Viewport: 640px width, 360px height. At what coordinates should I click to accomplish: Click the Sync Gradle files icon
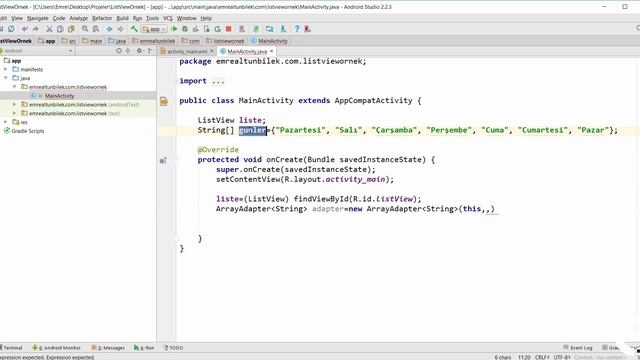(256, 29)
